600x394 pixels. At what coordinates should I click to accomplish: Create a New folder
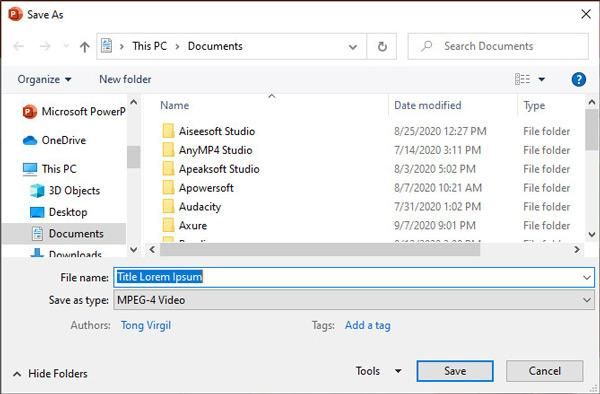[125, 79]
